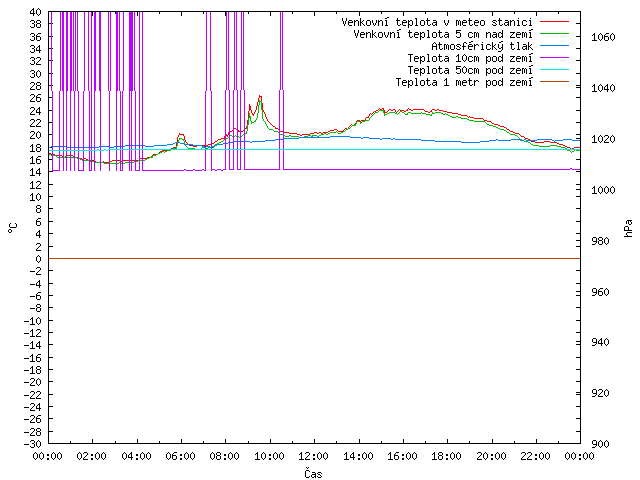Click the time label '14:00'

coord(358,456)
